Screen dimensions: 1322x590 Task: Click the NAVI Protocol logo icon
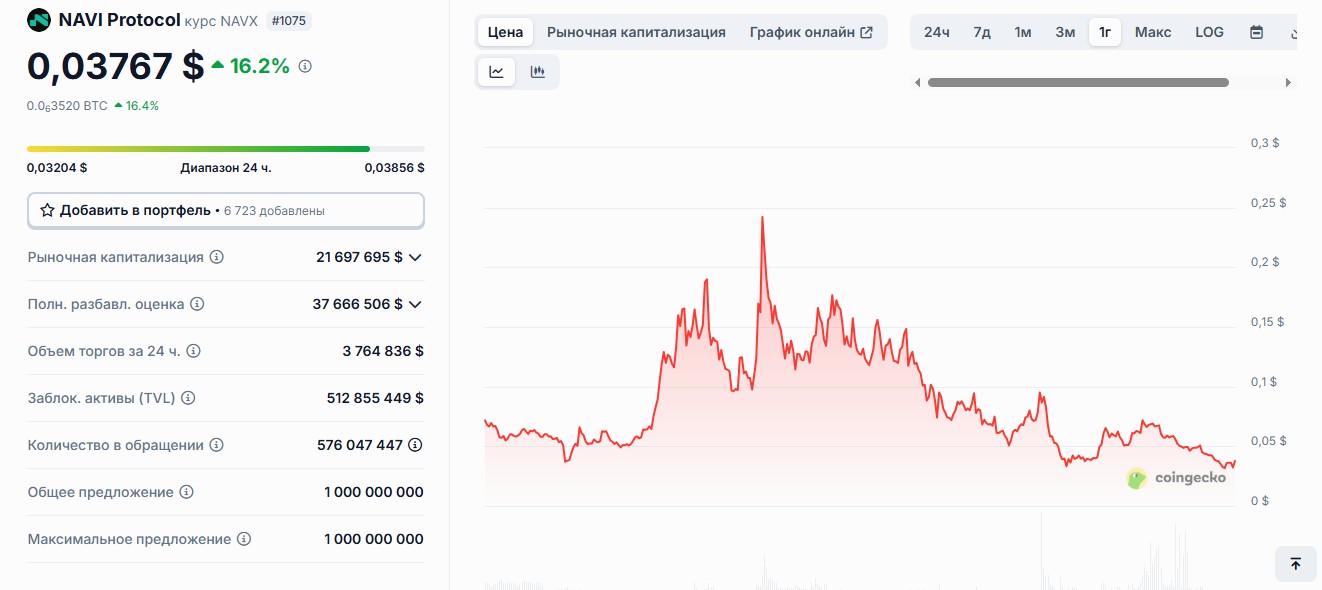39,19
